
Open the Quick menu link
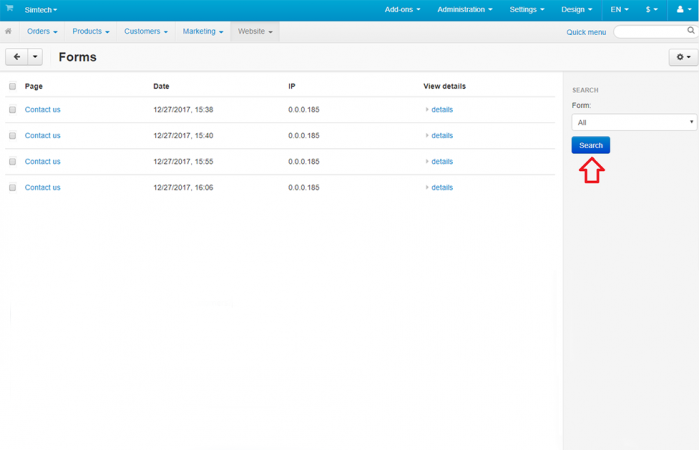pyautogui.click(x=586, y=32)
